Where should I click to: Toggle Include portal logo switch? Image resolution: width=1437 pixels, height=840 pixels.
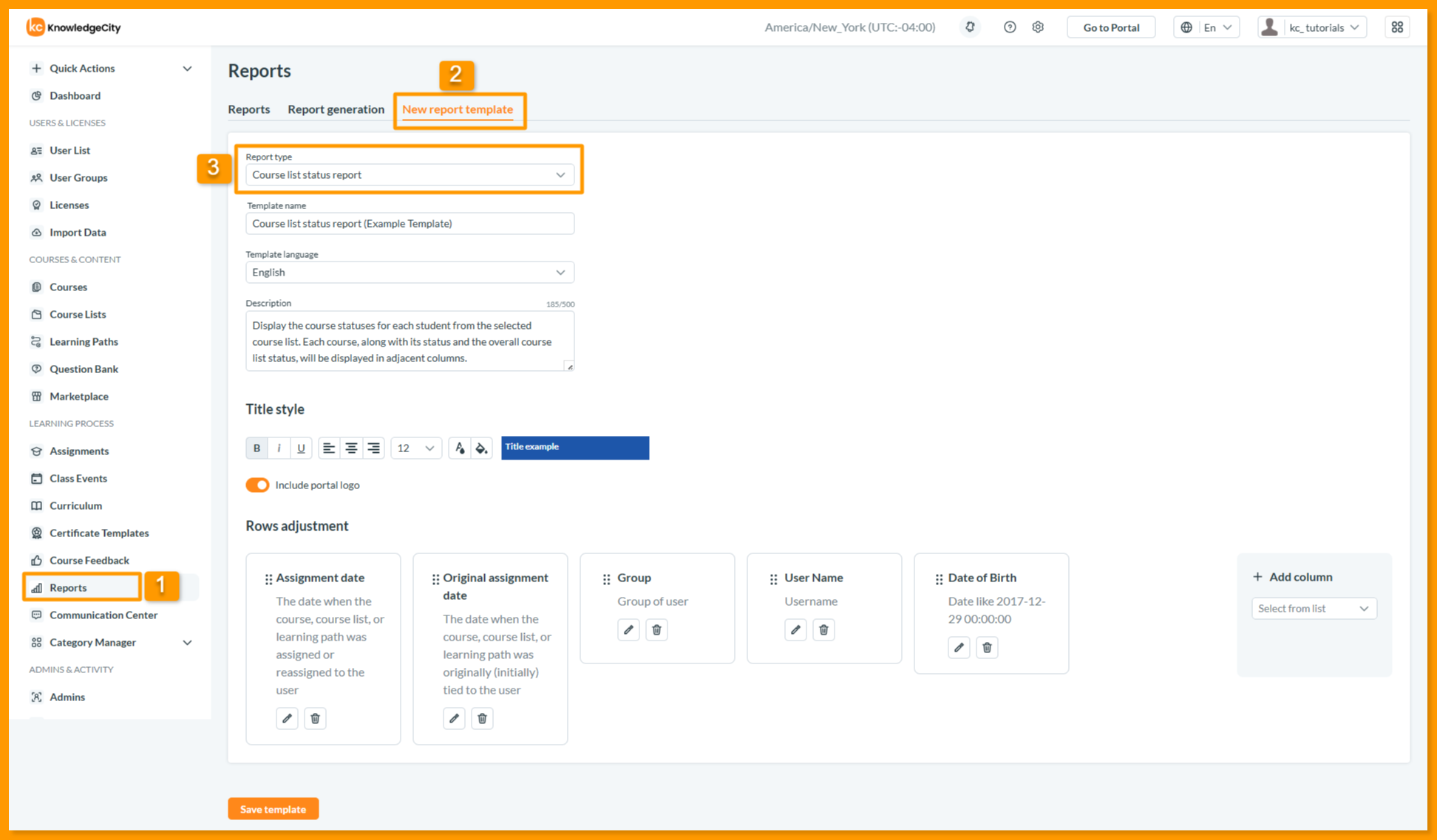257,485
